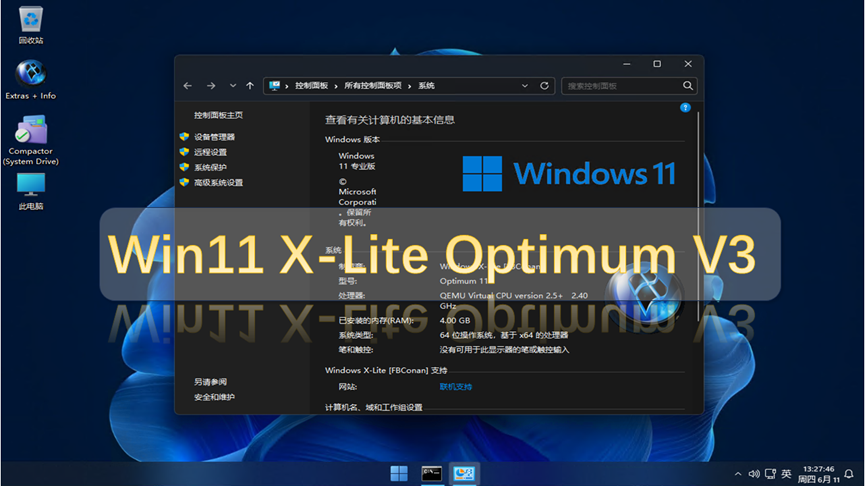
Task: Go up one level with up arrow
Action: (x=250, y=86)
